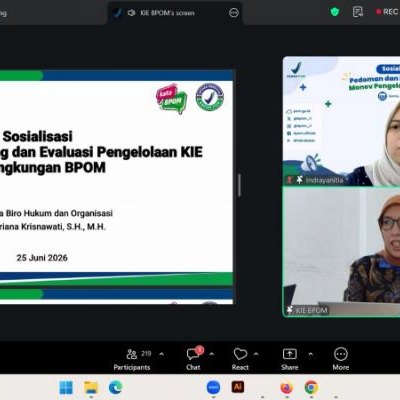Open the Windows Start menu

66,388
